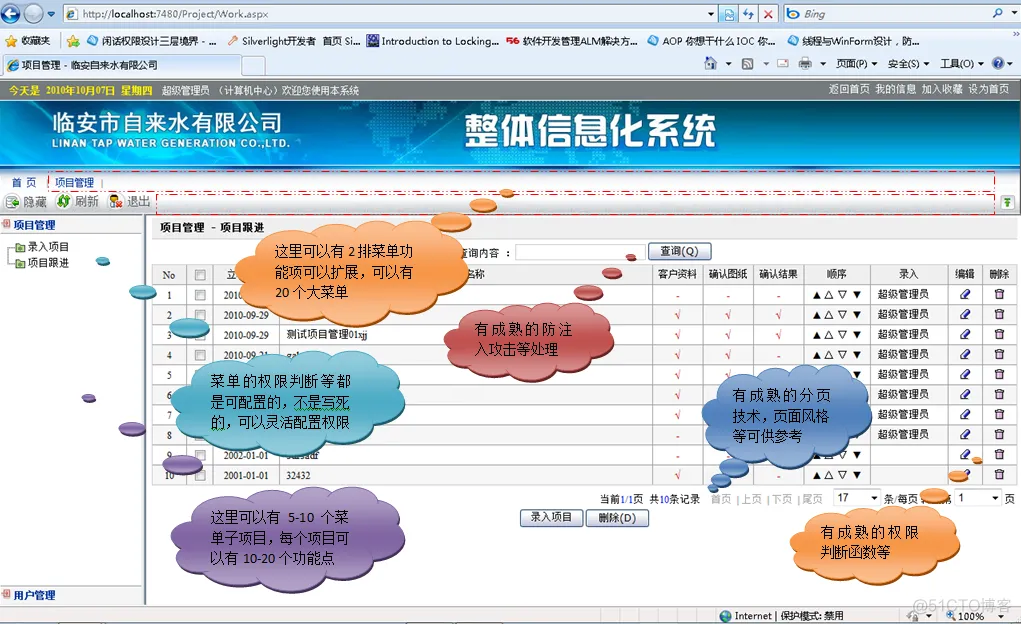Screen dimensions: 1021x624
Task: Select the browser tab 项目管理 - 临安自来水有限公司
Action: pyautogui.click(x=122, y=65)
